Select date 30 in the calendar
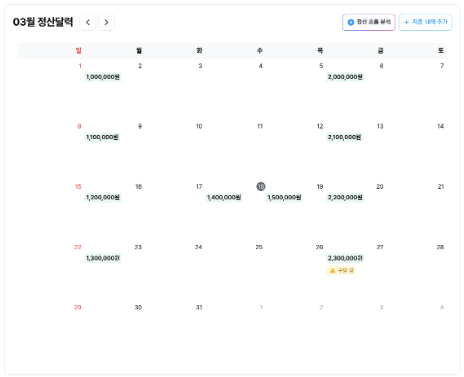Screen dimensions: 464x377 (x=138, y=307)
